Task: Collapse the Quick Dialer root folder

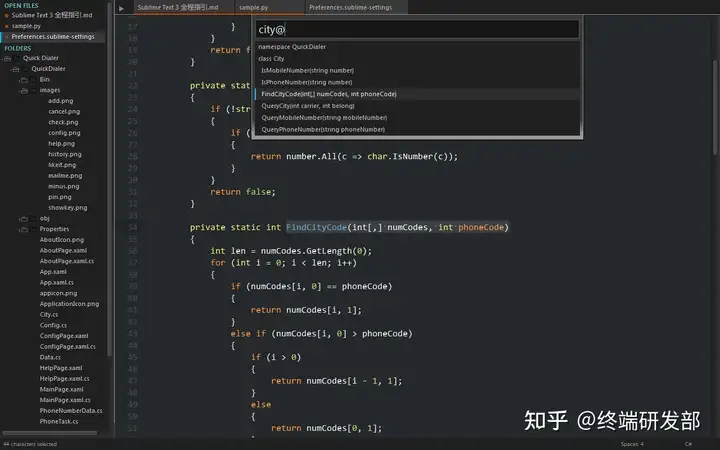Action: click(7, 58)
